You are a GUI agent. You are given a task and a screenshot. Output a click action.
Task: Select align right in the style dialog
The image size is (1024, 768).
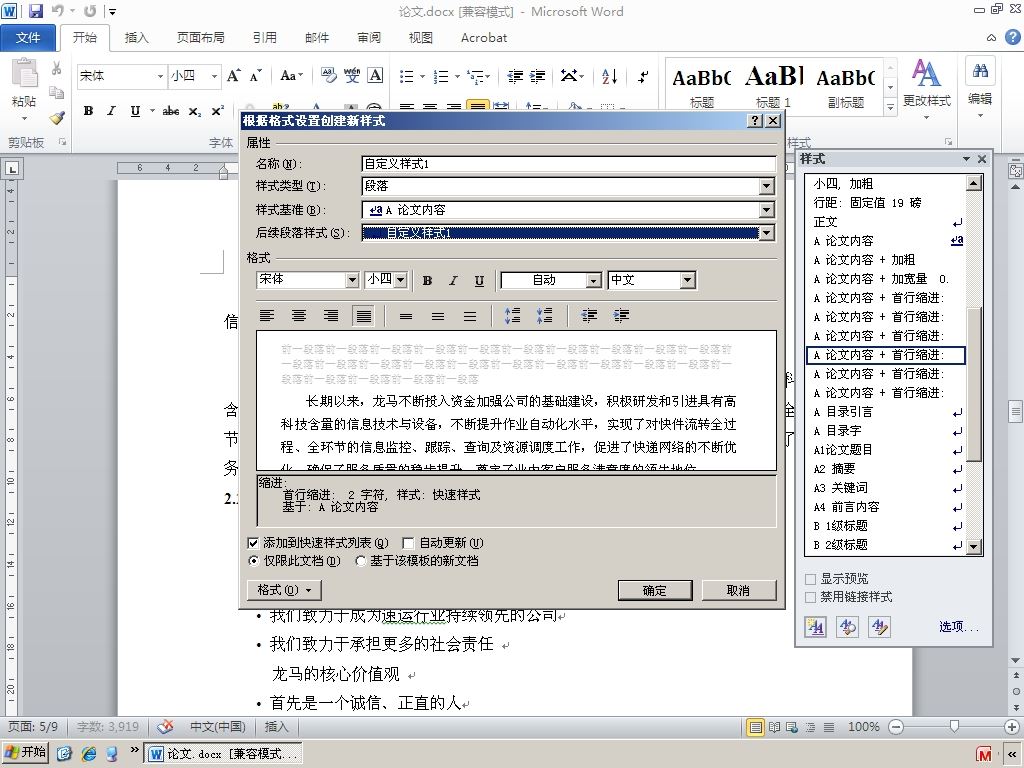tap(331, 316)
